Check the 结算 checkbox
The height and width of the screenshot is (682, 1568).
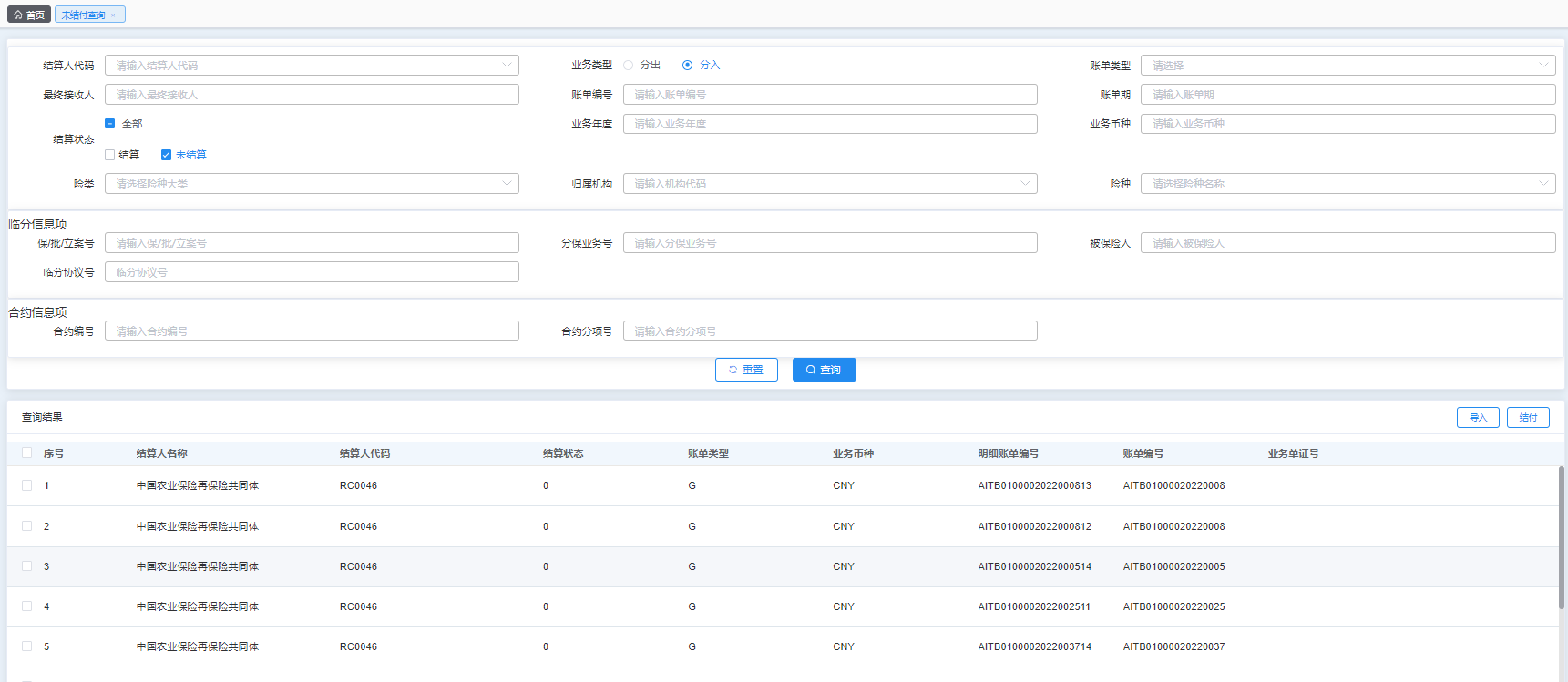point(110,155)
